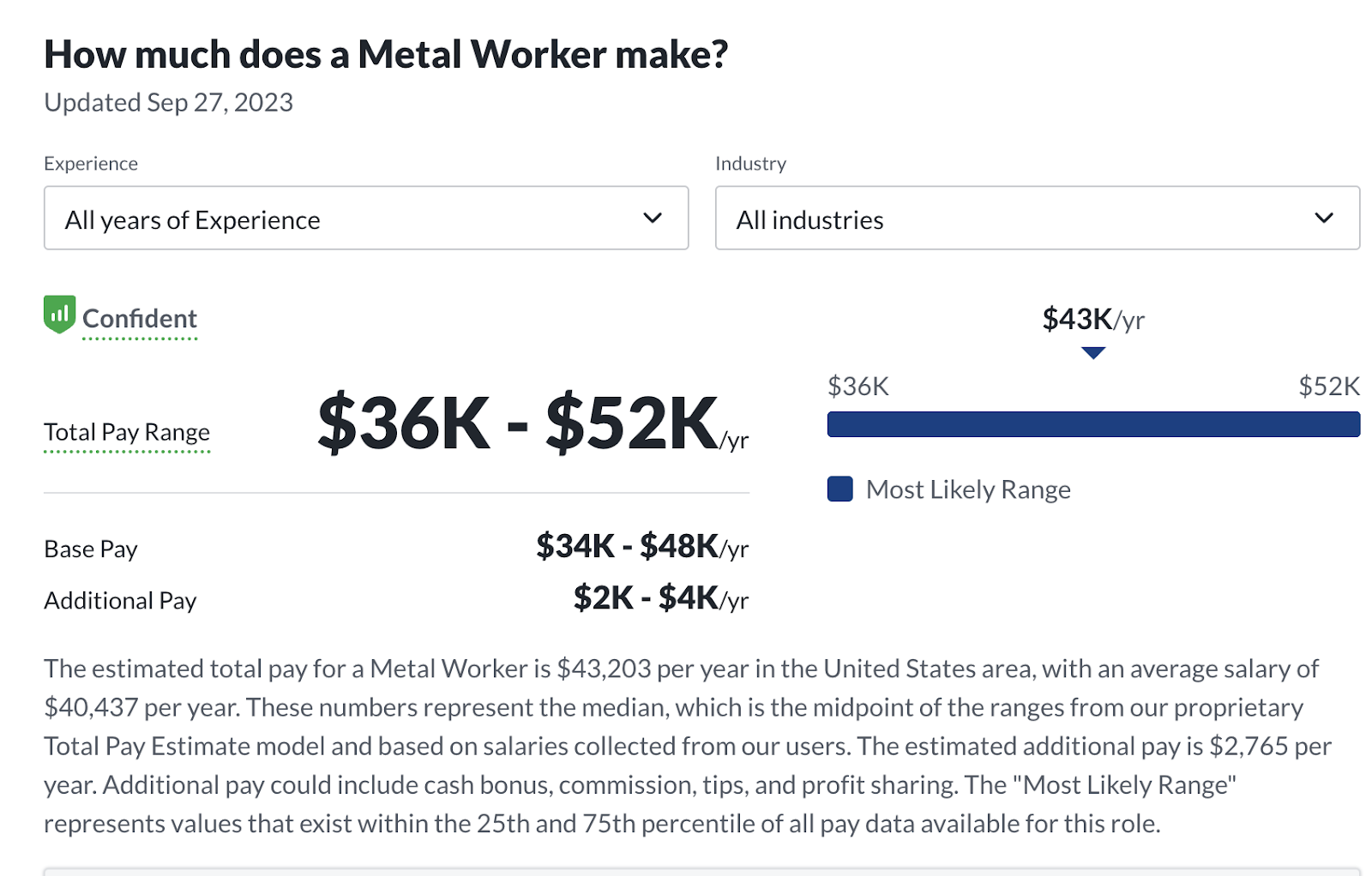
Task: Click the green Confident shield icon
Action: coord(59,315)
